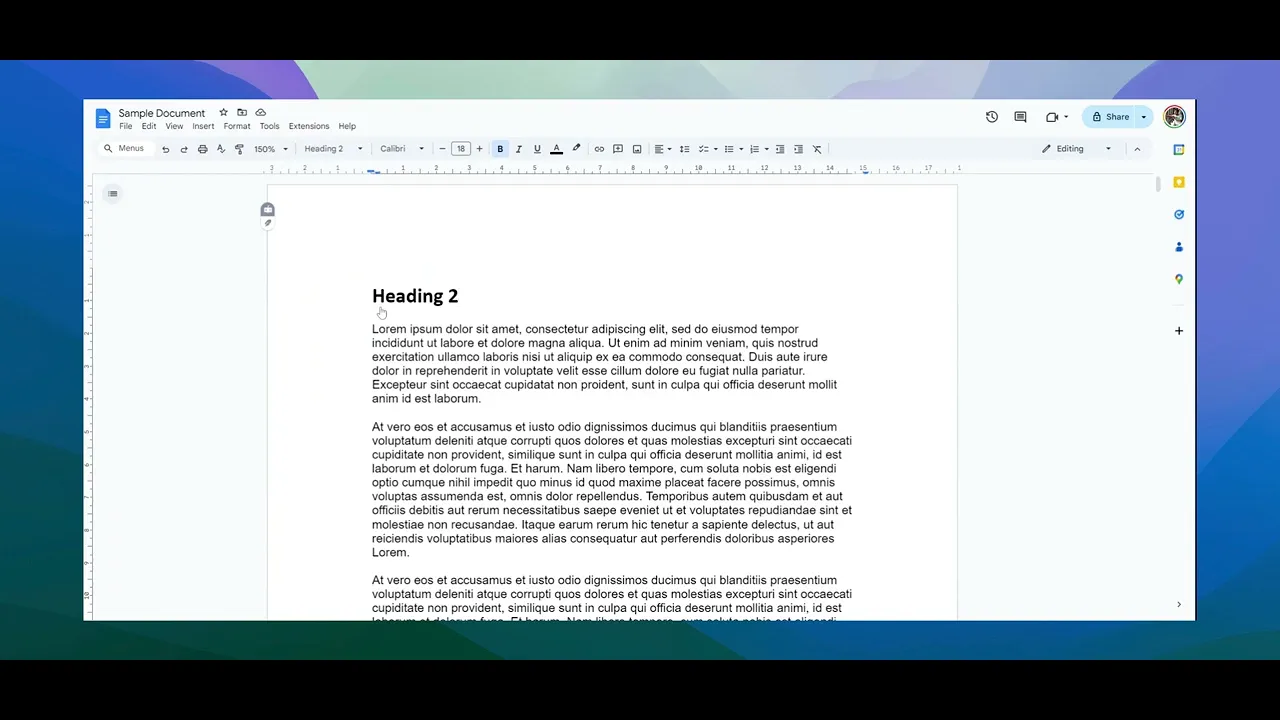Open the View menu
This screenshot has height=720, width=1280.
[x=174, y=126]
